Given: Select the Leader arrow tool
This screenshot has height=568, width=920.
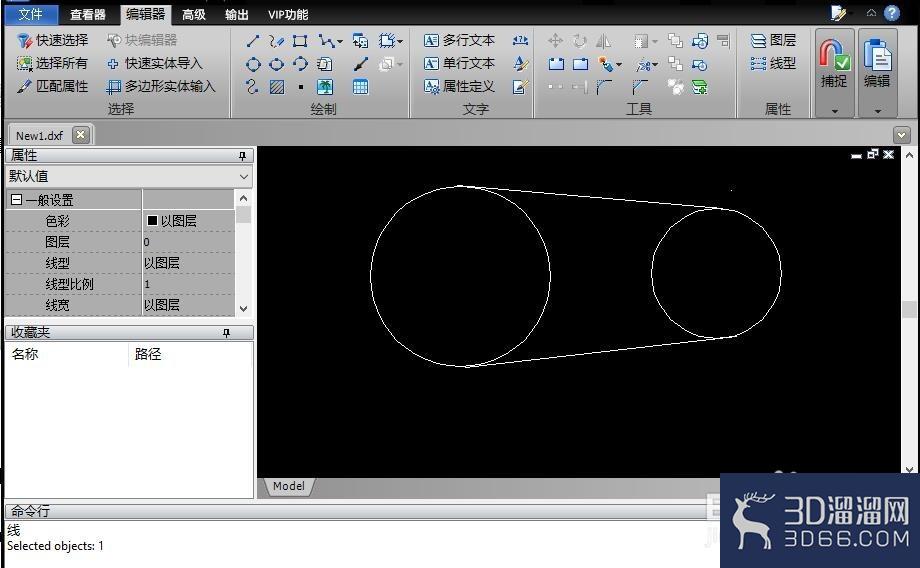Looking at the screenshot, I should (361, 64).
